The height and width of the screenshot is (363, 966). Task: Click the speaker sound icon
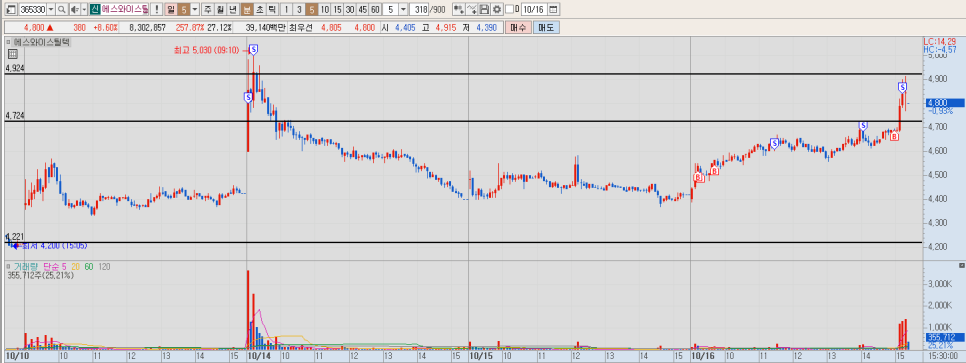(x=75, y=10)
